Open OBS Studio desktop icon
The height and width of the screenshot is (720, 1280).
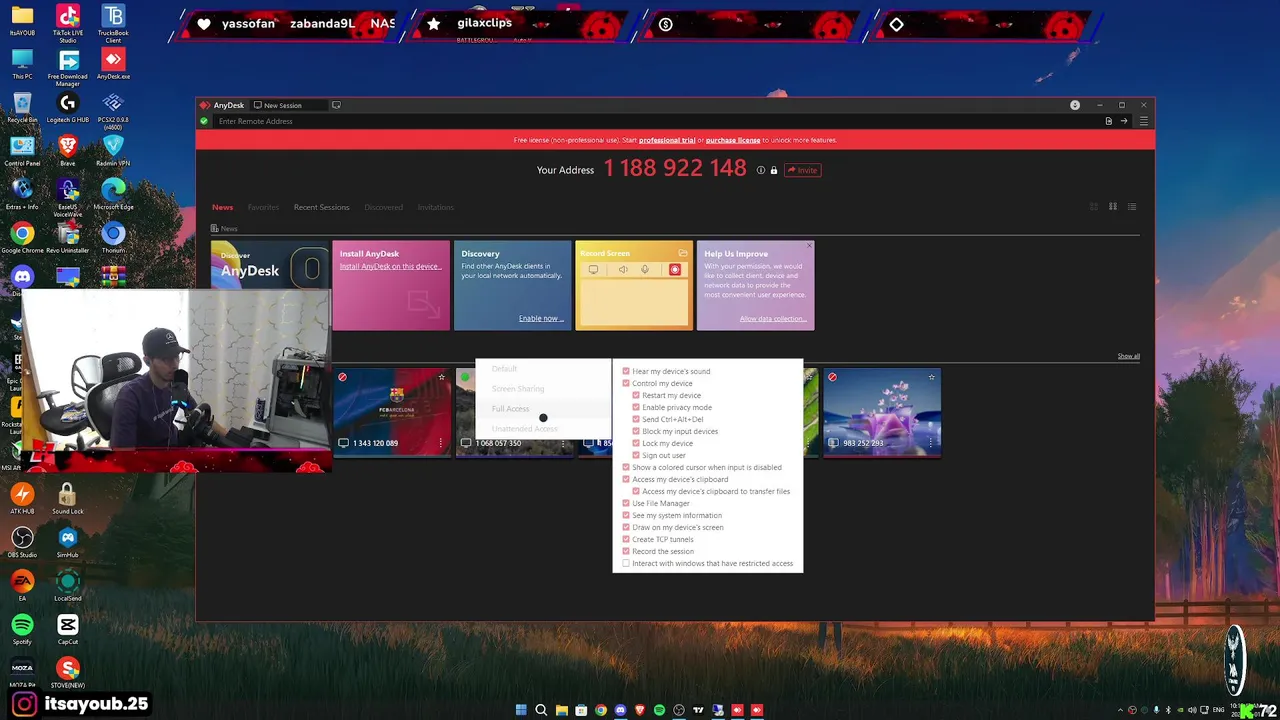pos(22,542)
